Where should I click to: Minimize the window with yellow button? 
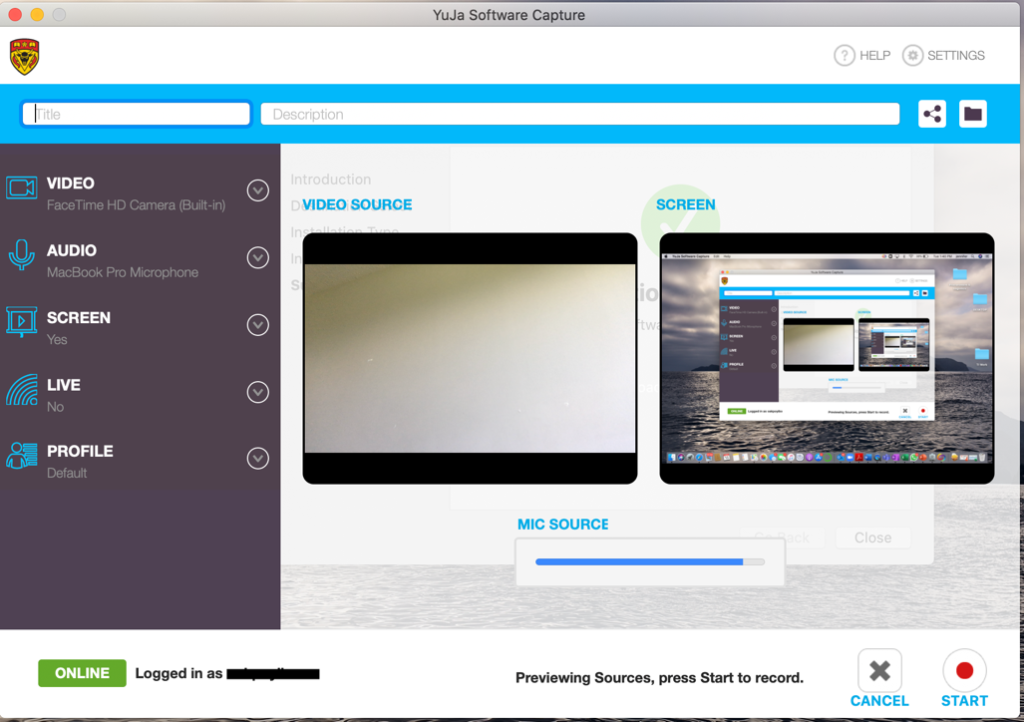(37, 14)
